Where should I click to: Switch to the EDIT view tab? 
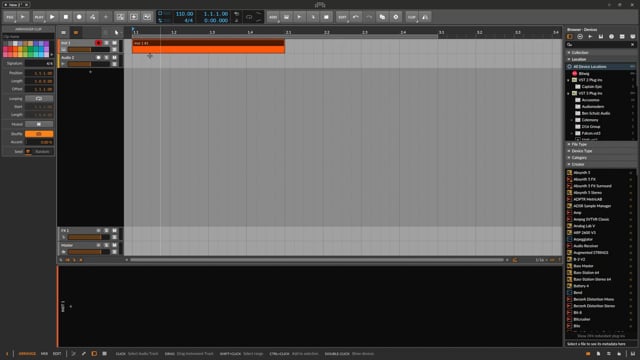click(x=57, y=353)
